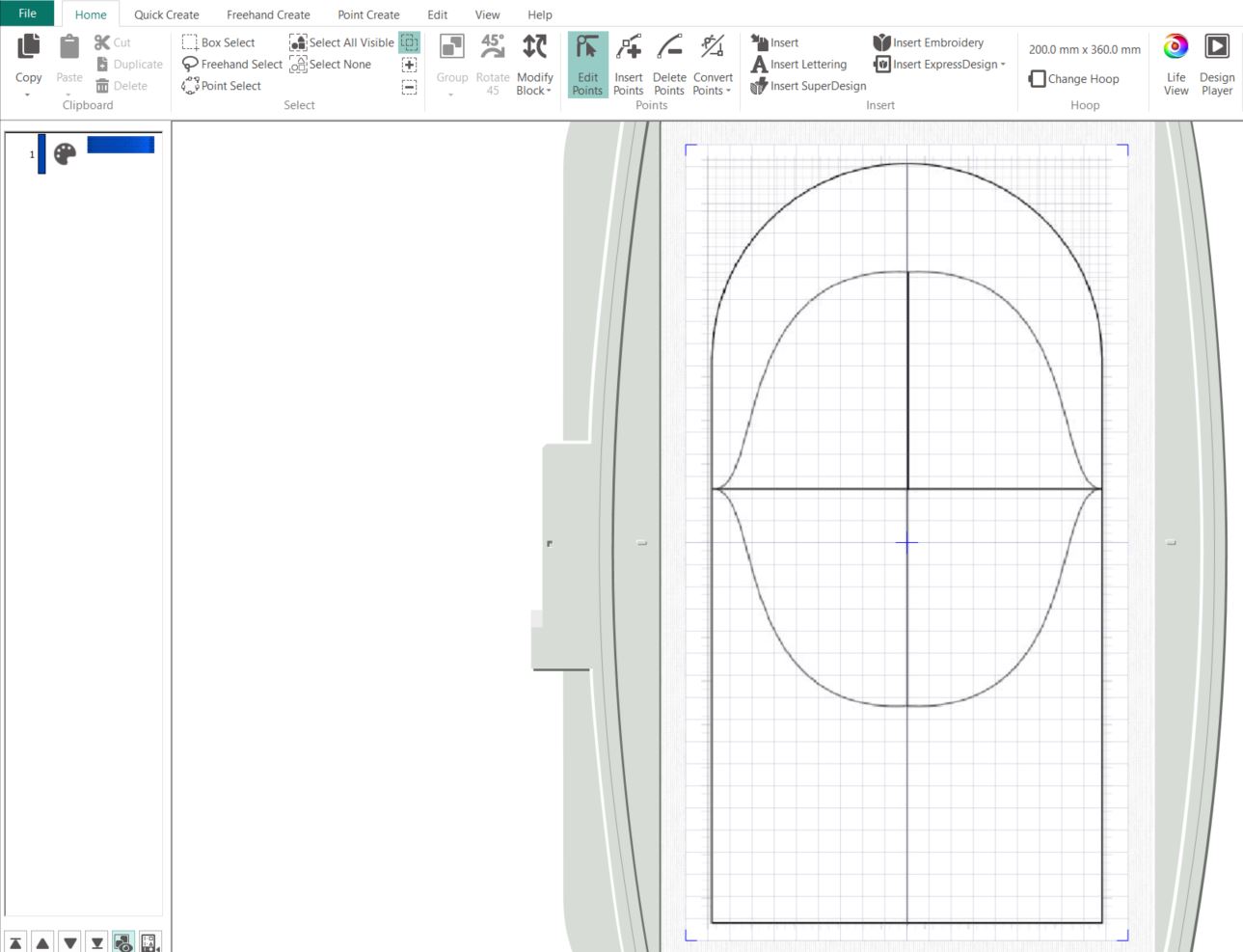1243x952 pixels.
Task: Click the Copy icon in Clipboard group
Action: tap(29, 46)
